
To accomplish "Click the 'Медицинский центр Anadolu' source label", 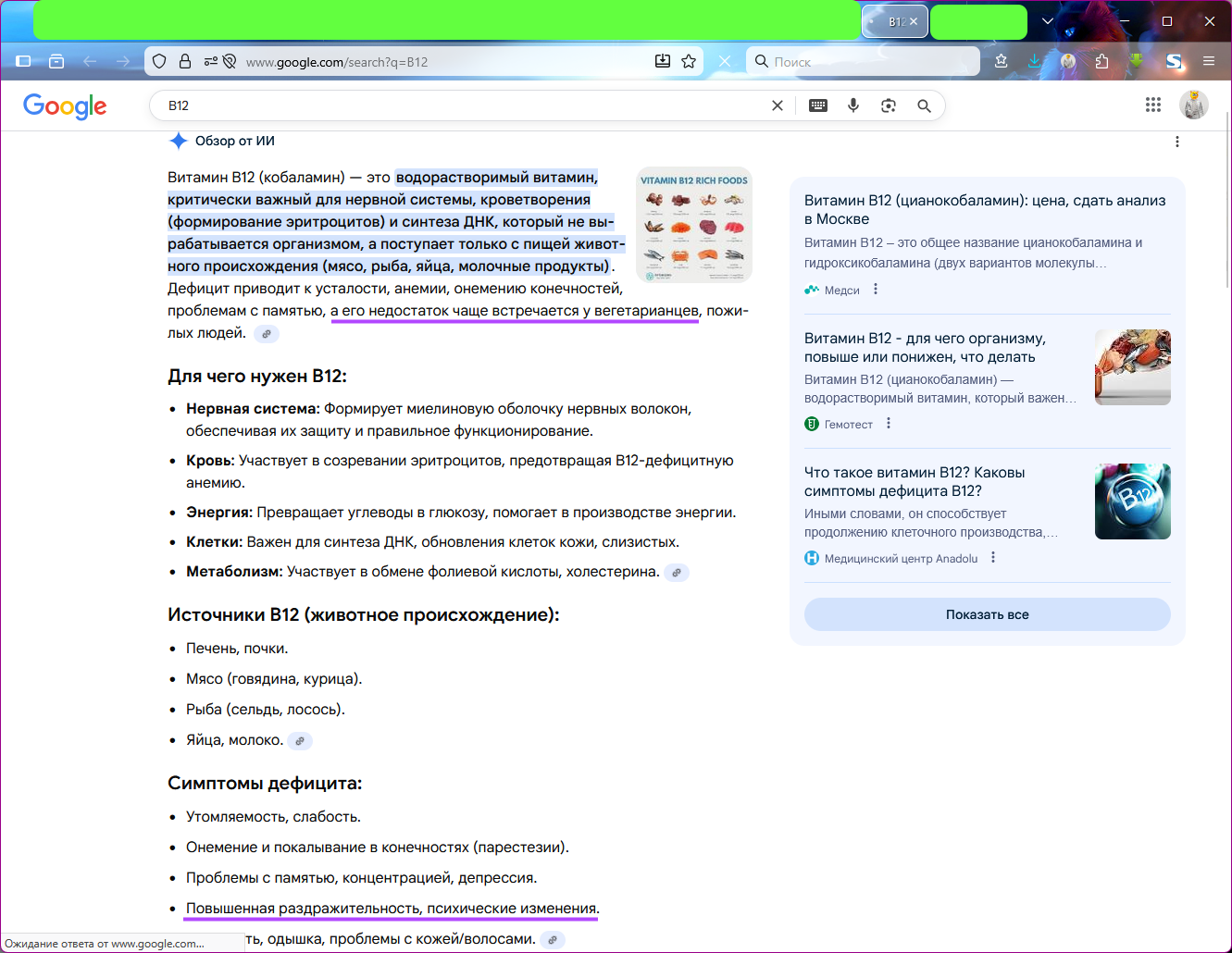I will point(902,559).
